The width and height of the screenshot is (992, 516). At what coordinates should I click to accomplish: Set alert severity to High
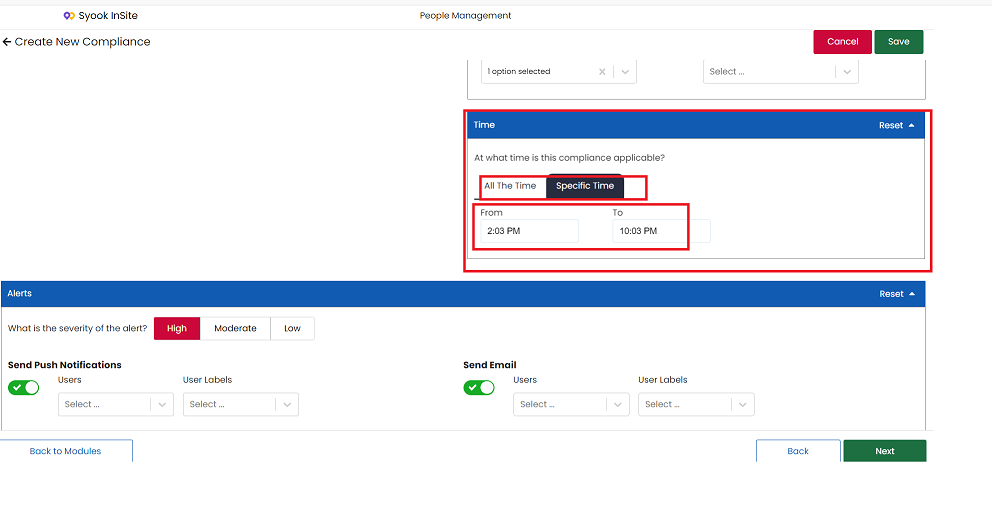point(177,329)
